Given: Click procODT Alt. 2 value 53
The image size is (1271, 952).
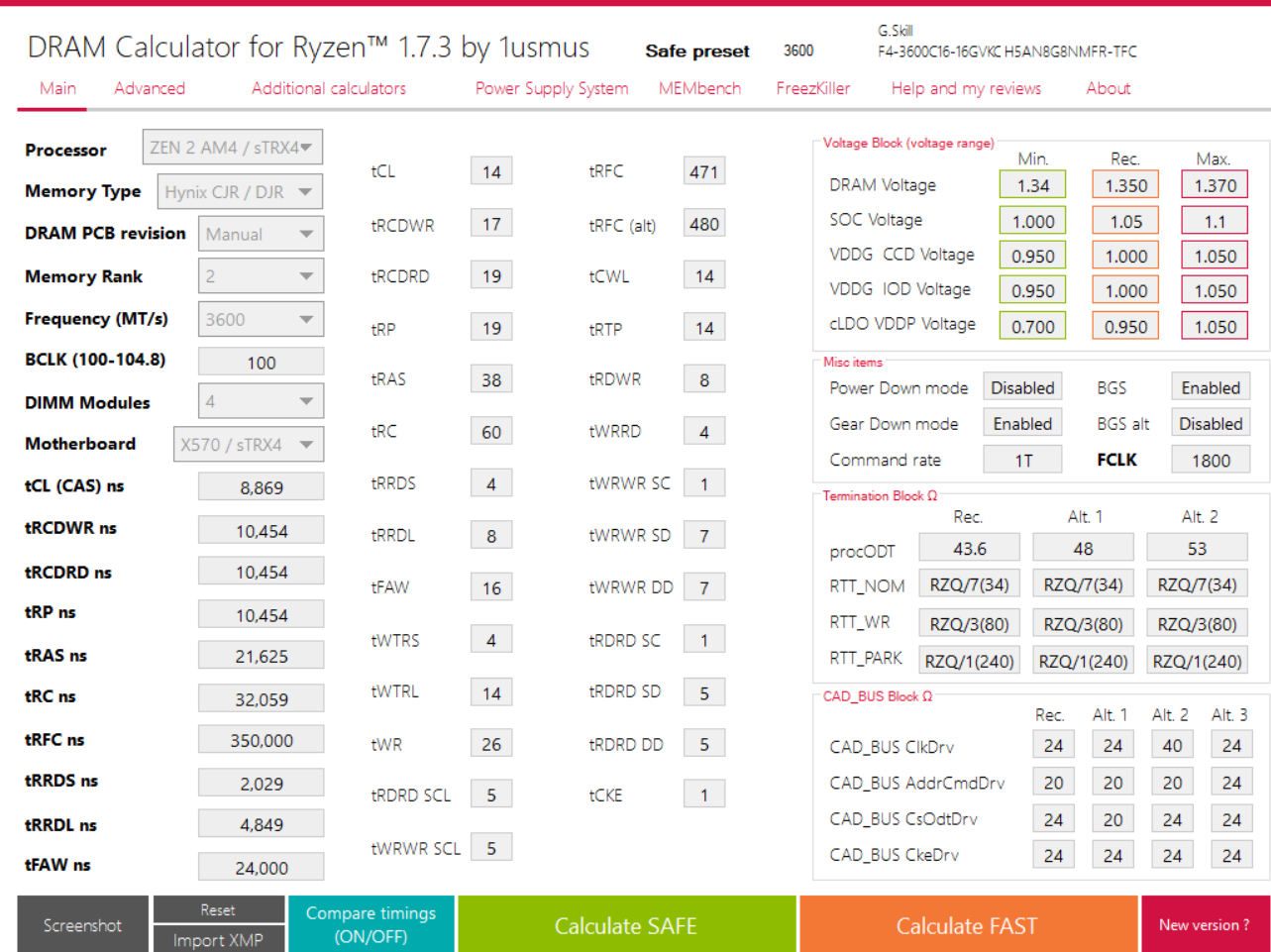Looking at the screenshot, I should pyautogui.click(x=1197, y=548).
